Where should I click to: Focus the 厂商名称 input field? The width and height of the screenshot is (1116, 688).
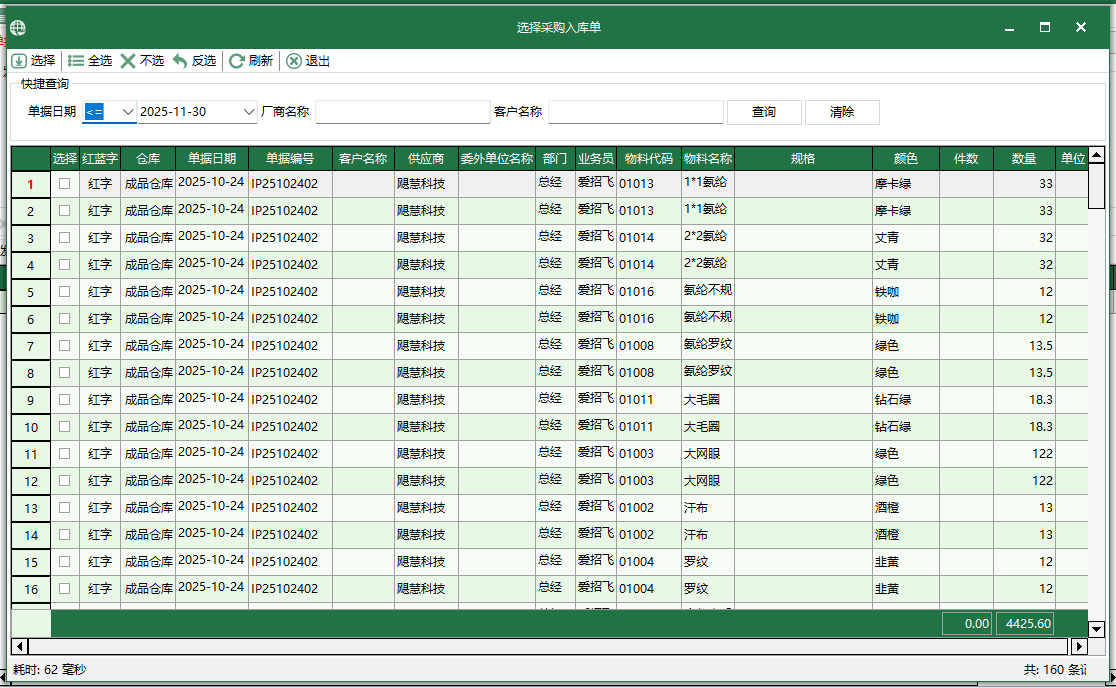click(x=402, y=112)
